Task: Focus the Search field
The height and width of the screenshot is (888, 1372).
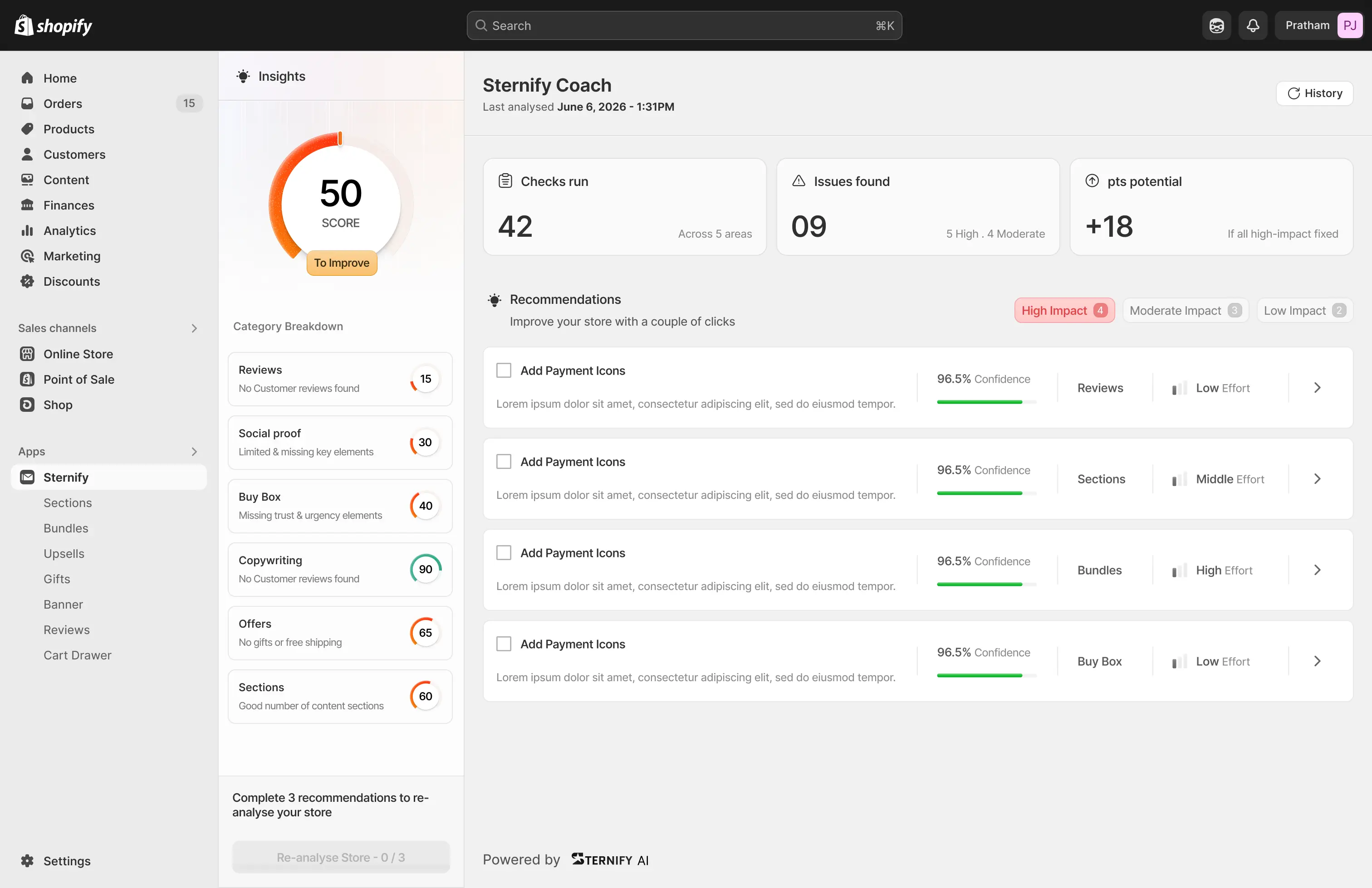Action: point(684,25)
